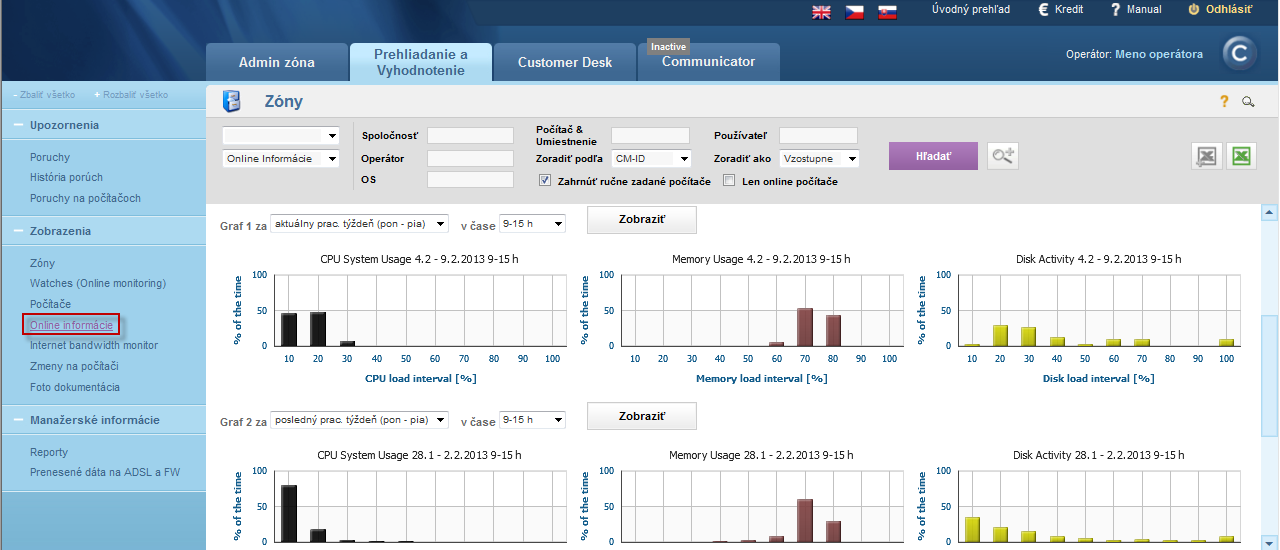Open Internet bandwidth monitor link

[94, 345]
